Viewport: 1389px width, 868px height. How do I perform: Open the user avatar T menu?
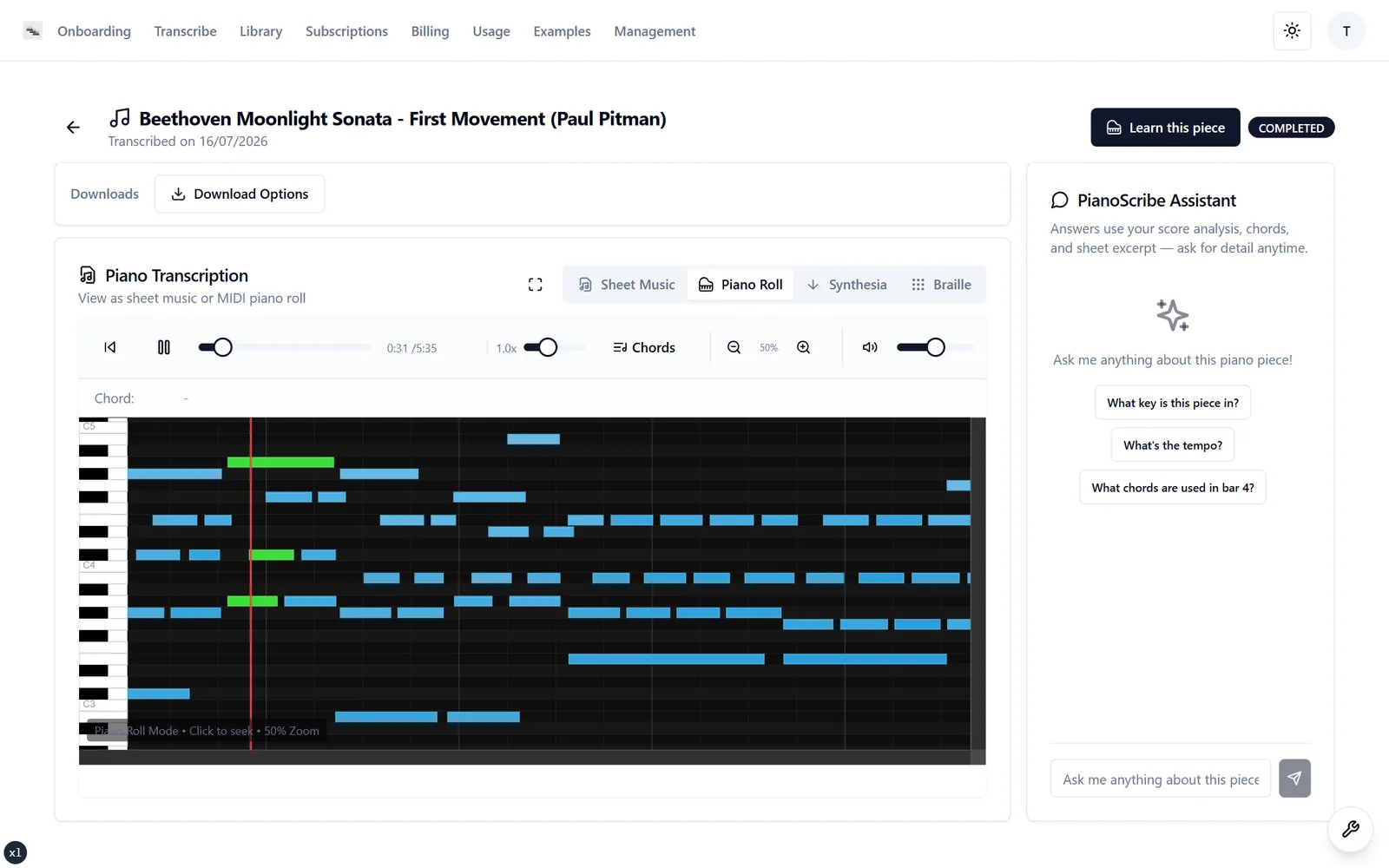pyautogui.click(x=1346, y=31)
